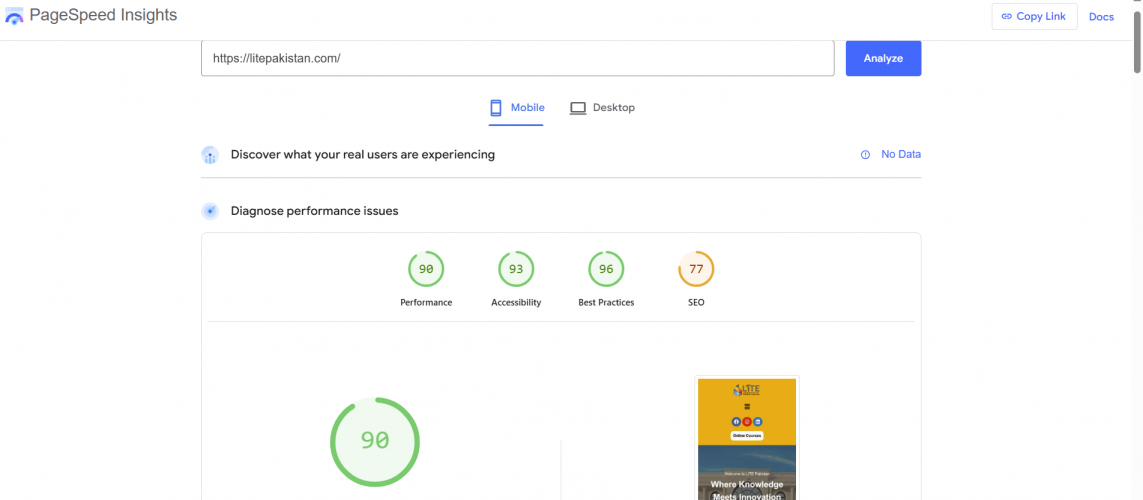Open the Docs link
The width and height of the screenshot is (1143, 500).
pos(1101,16)
